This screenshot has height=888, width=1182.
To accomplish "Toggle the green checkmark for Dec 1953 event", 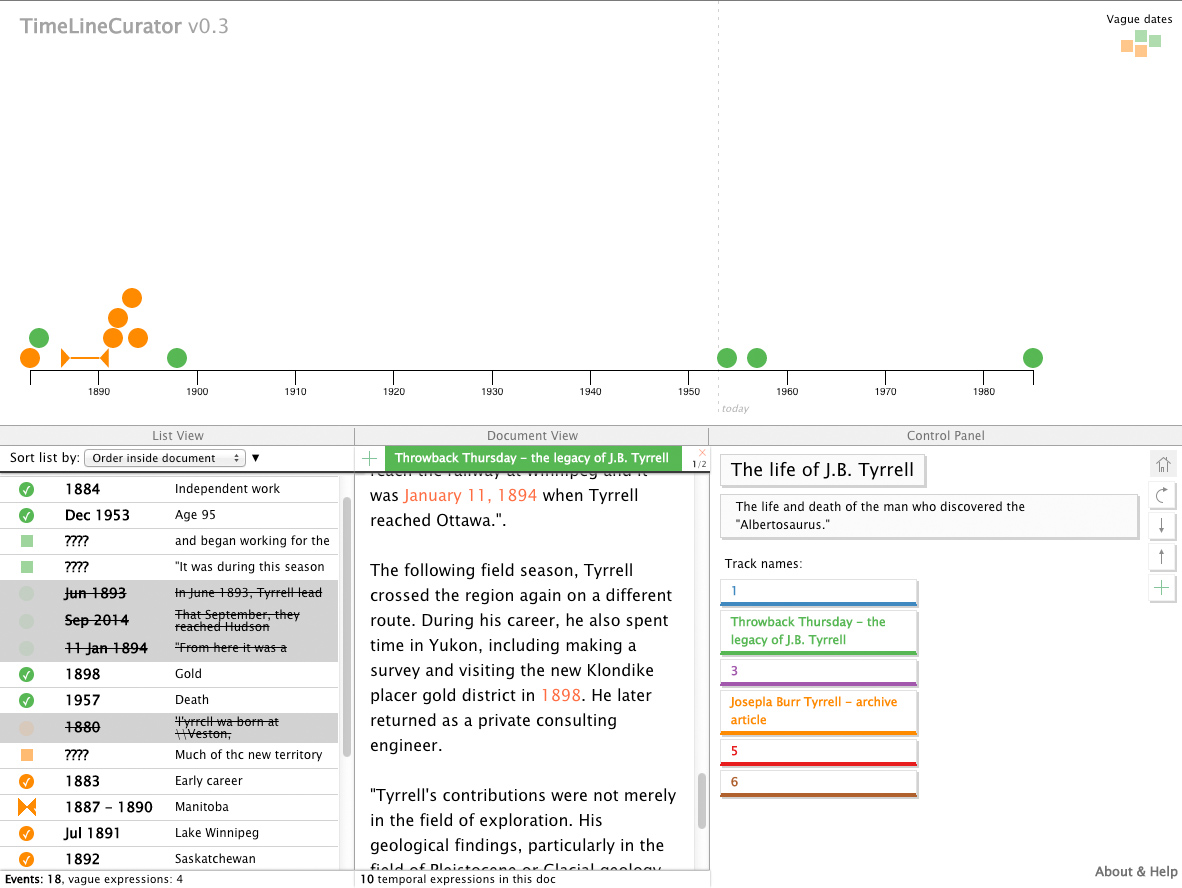I will click(27, 515).
